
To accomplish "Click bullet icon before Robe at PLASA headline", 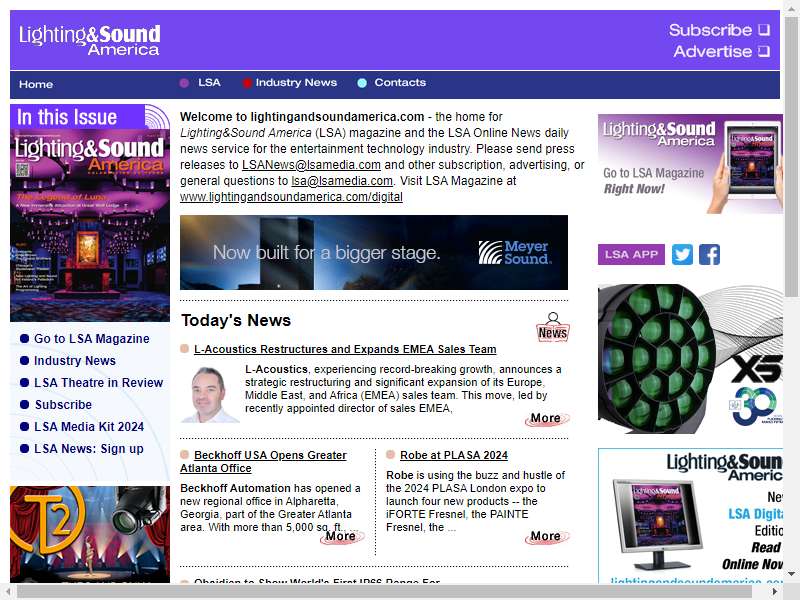I will point(390,454).
